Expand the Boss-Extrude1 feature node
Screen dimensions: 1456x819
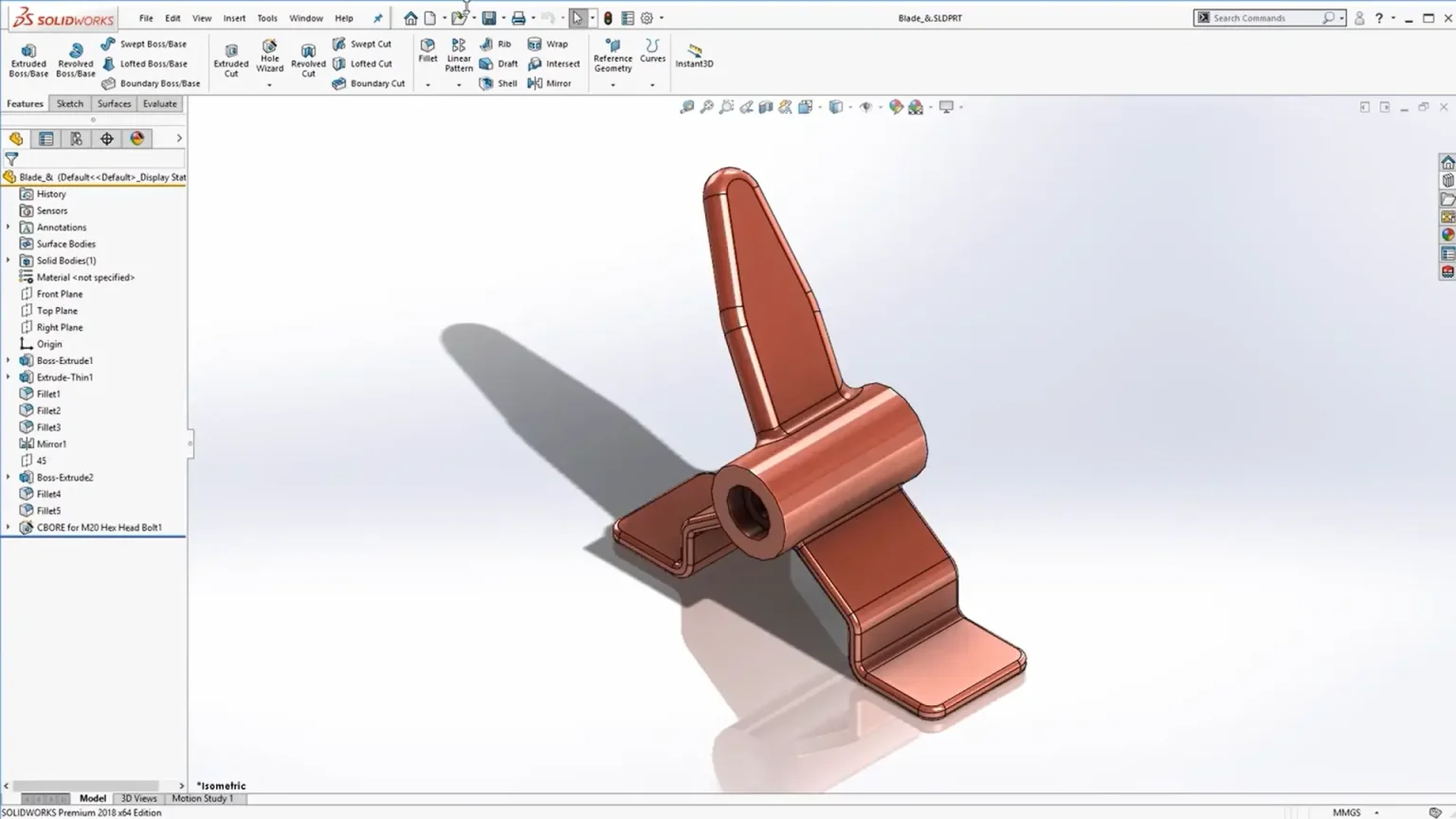coord(9,360)
